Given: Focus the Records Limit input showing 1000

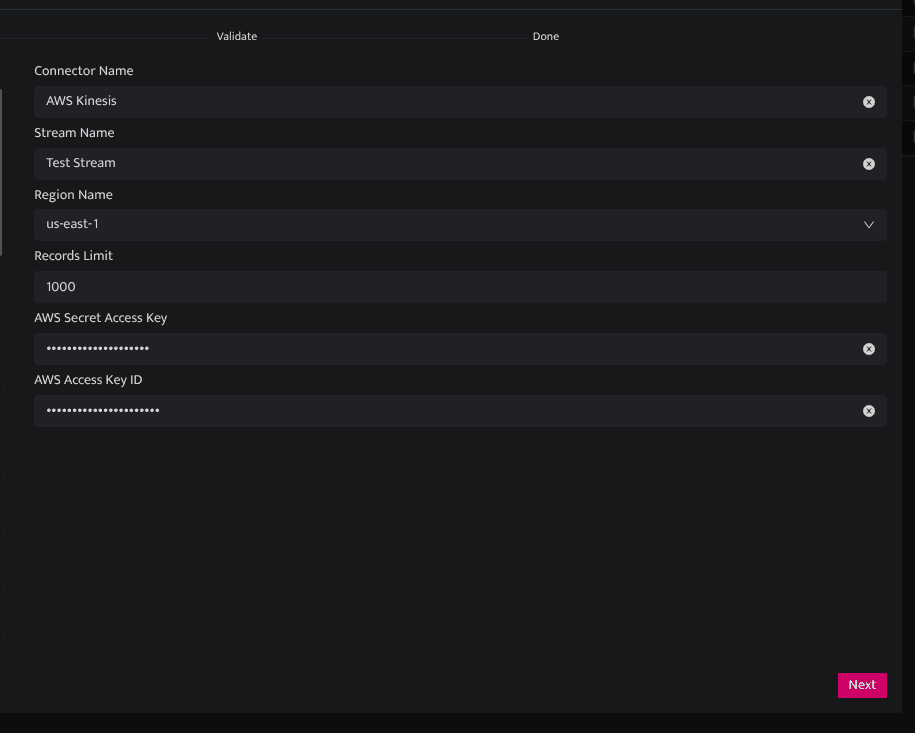Looking at the screenshot, I should 460,287.
